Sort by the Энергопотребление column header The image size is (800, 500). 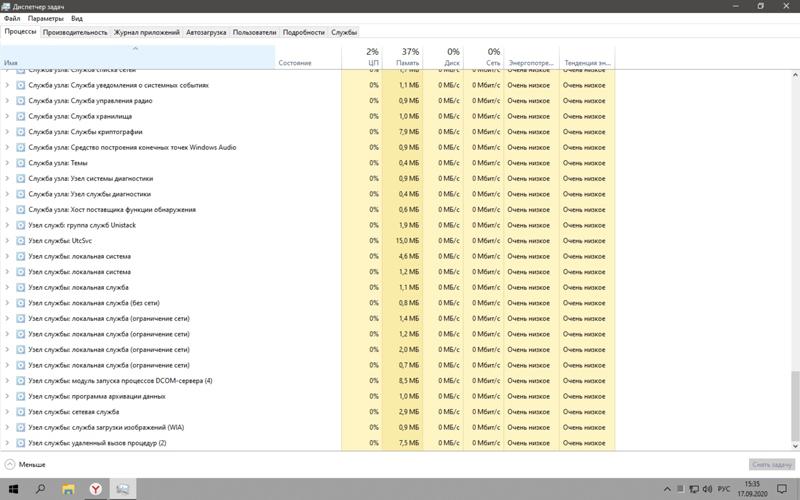[x=531, y=57]
